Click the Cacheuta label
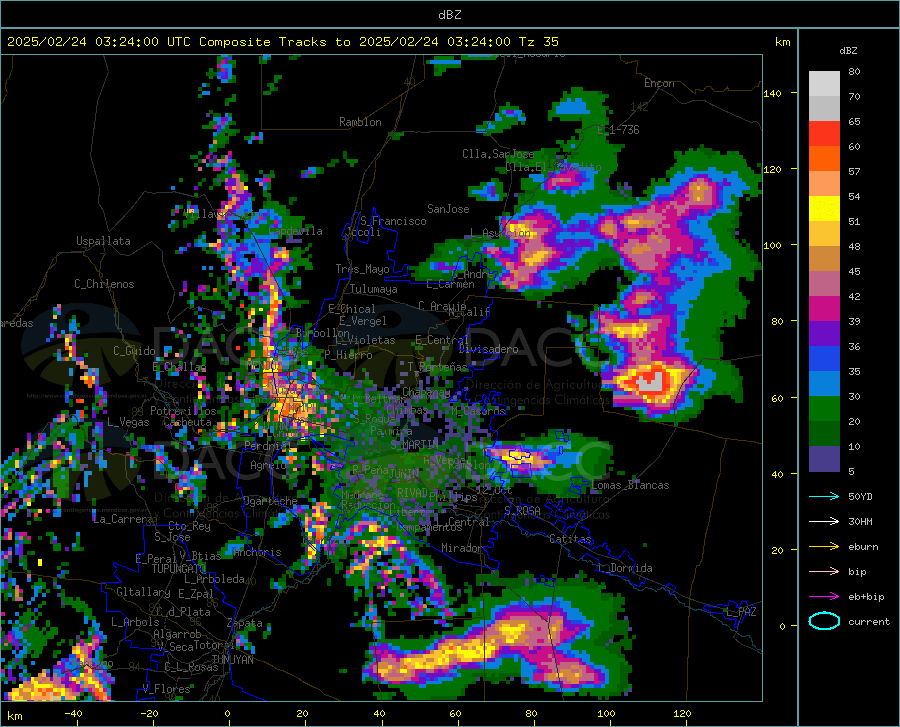 point(187,422)
